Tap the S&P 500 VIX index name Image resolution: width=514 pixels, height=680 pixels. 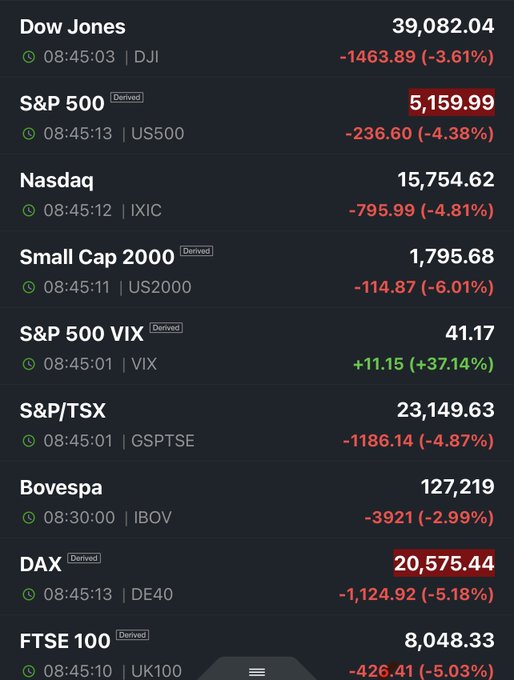click(x=82, y=334)
